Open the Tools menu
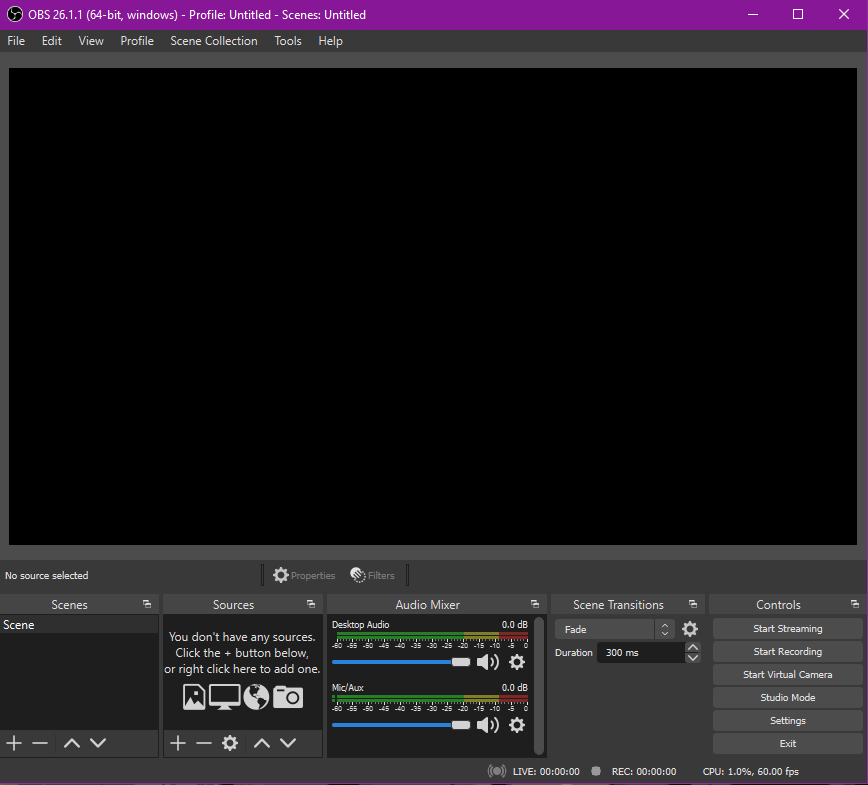868x785 pixels. 288,41
